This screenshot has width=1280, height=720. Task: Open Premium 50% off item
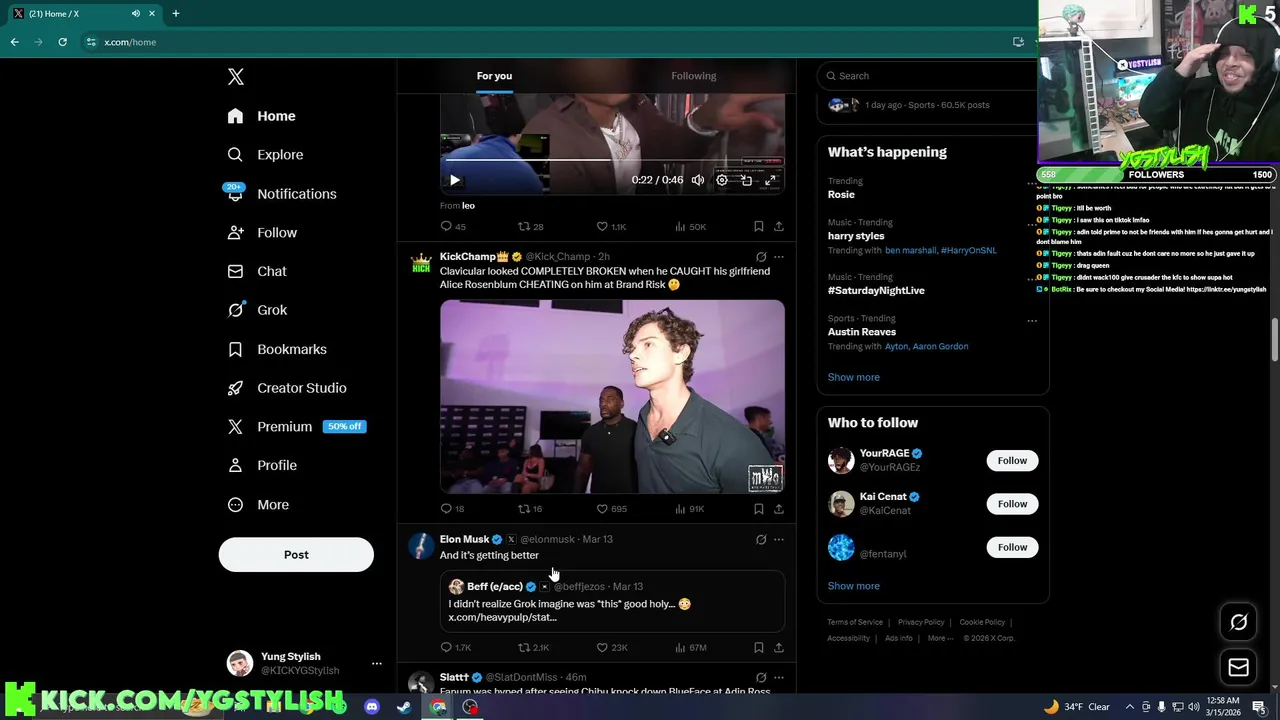(x=296, y=426)
